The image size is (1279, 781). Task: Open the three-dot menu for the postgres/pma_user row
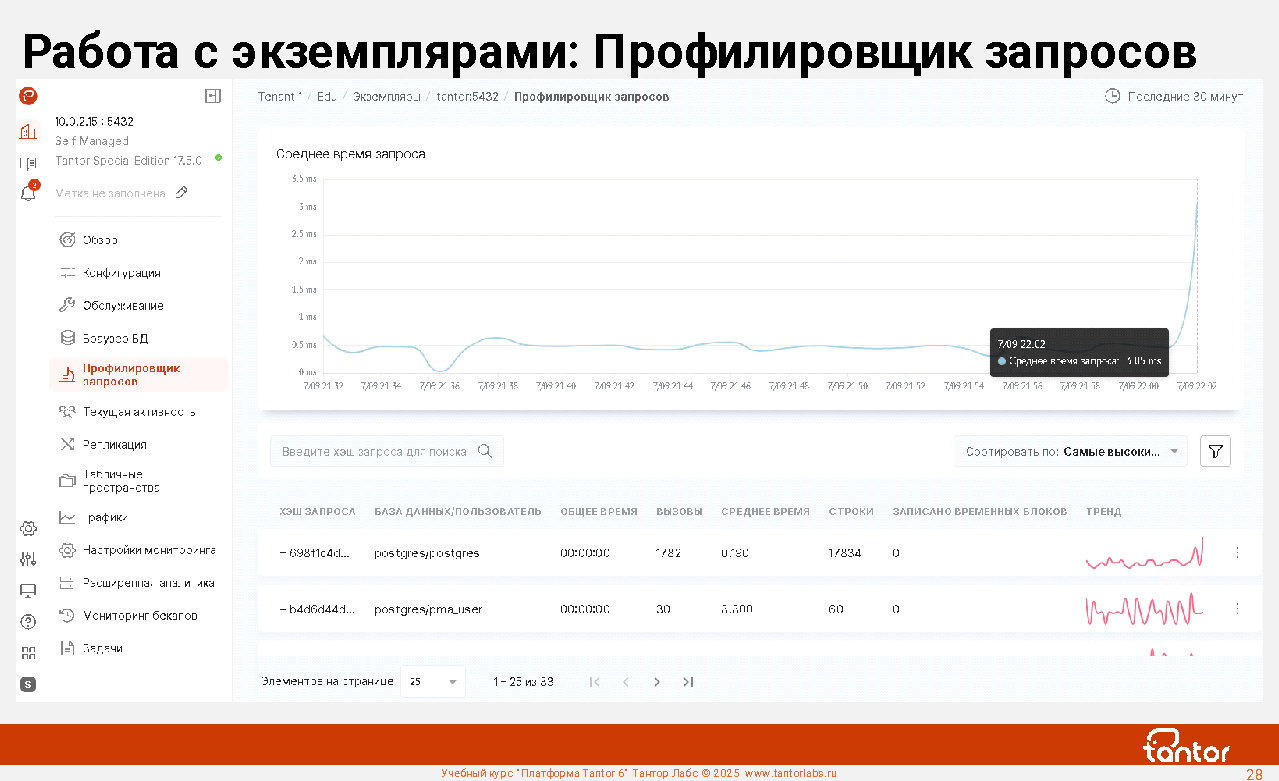(1237, 608)
